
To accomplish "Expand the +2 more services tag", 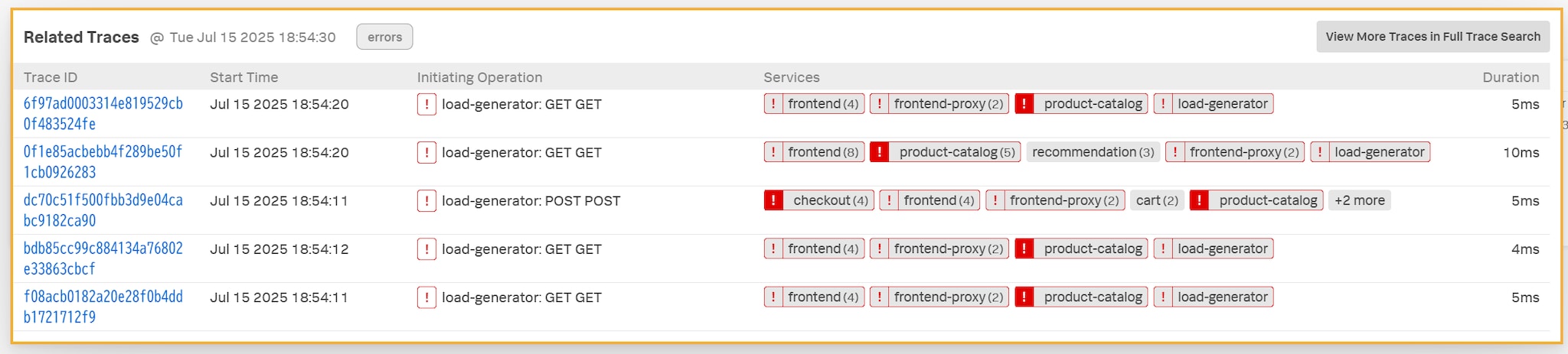I will pos(1360,200).
